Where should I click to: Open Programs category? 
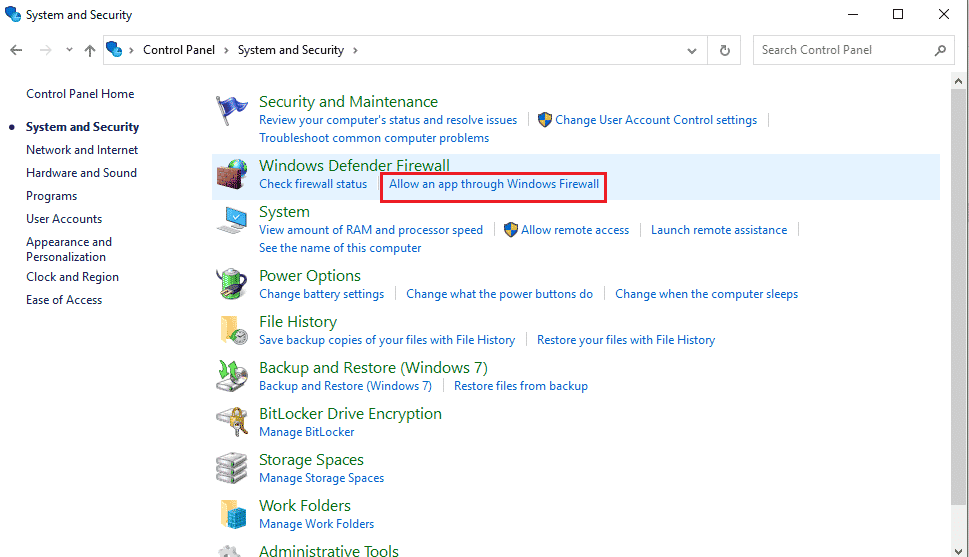click(x=51, y=196)
